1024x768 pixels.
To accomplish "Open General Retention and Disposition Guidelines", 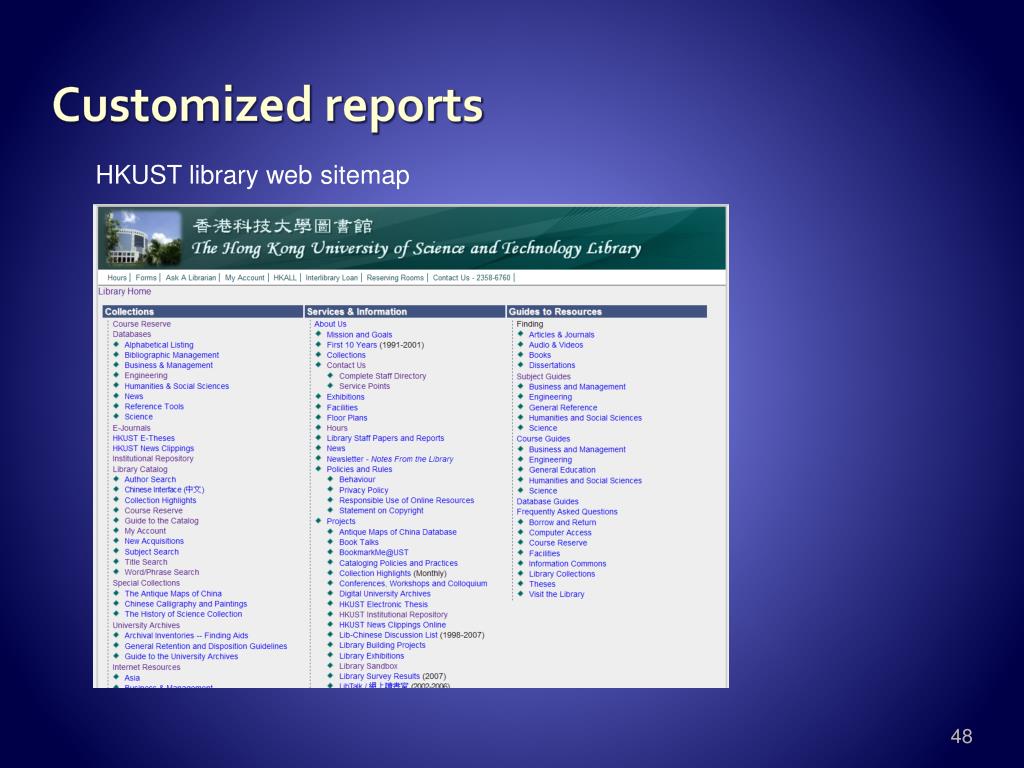I will click(206, 646).
